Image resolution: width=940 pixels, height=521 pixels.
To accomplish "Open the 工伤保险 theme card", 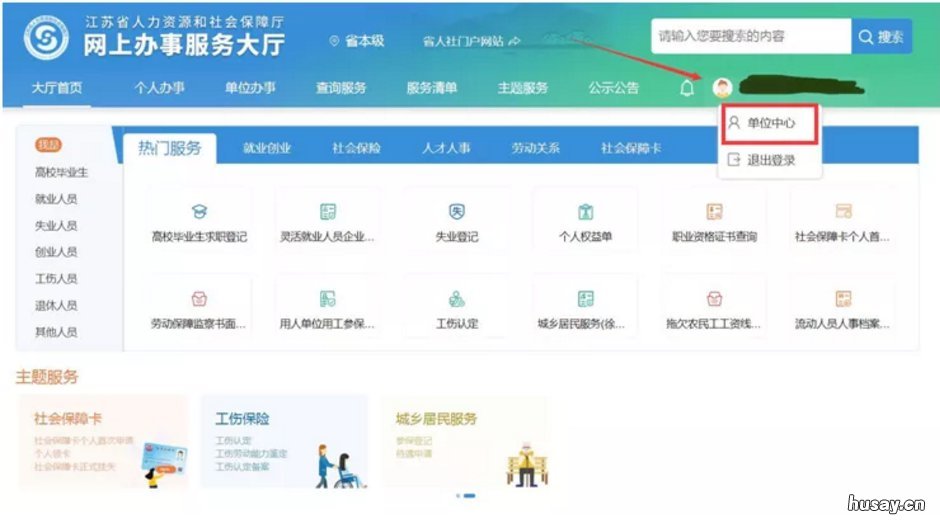I will [284, 441].
